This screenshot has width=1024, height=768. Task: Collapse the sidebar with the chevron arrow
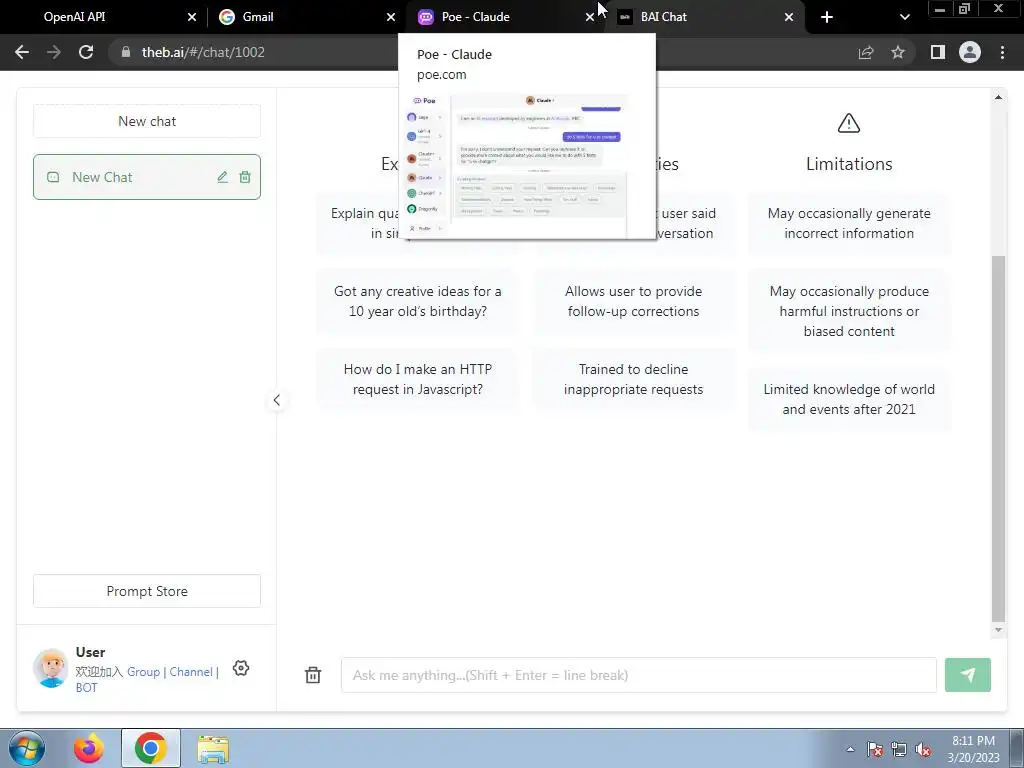[276, 400]
